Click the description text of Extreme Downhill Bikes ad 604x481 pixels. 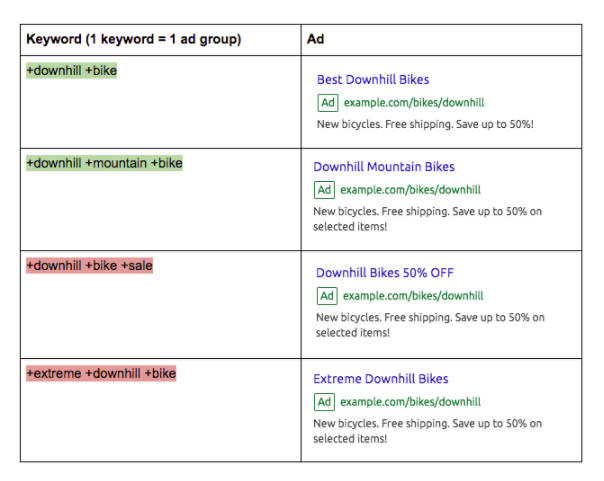click(x=428, y=430)
